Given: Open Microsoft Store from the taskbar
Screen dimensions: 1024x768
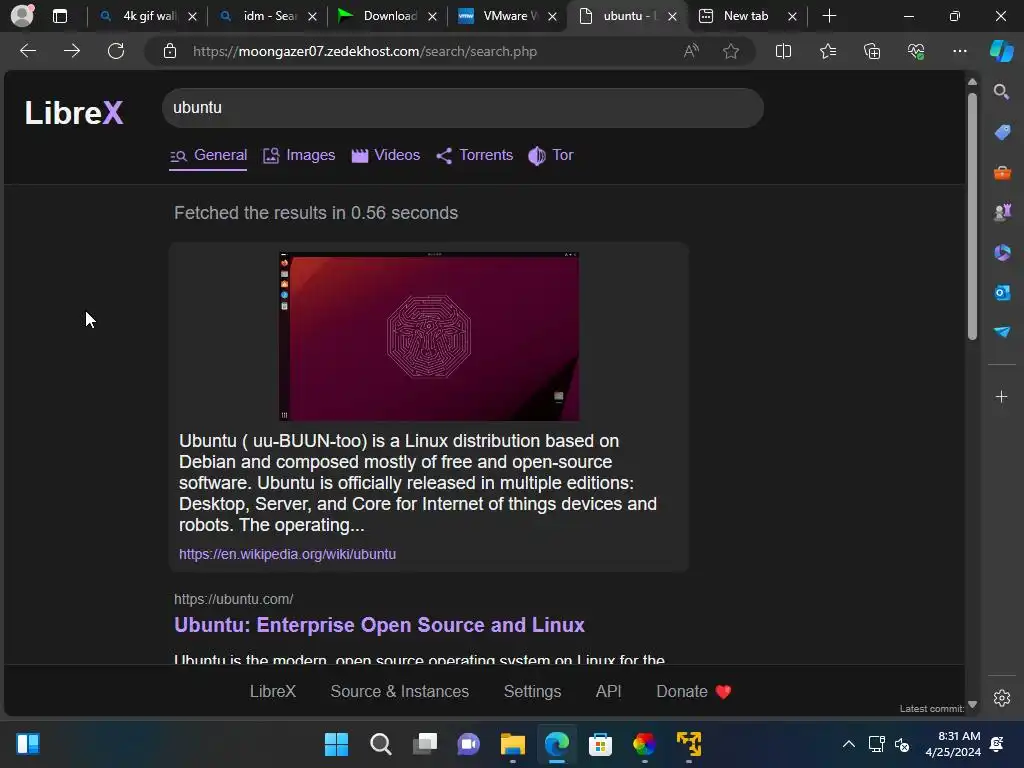Looking at the screenshot, I should (x=600, y=744).
